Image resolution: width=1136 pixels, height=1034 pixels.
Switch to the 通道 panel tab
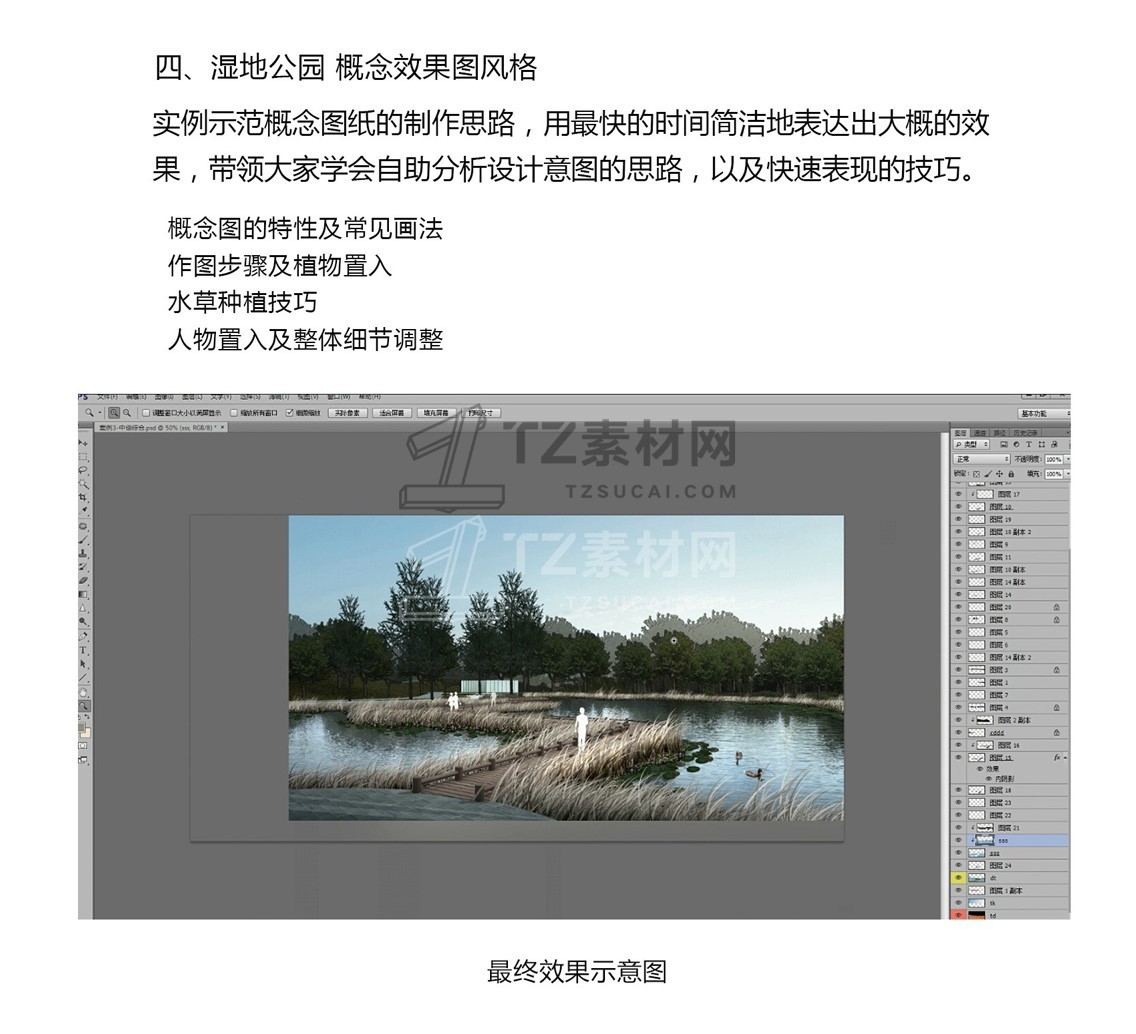tap(980, 433)
